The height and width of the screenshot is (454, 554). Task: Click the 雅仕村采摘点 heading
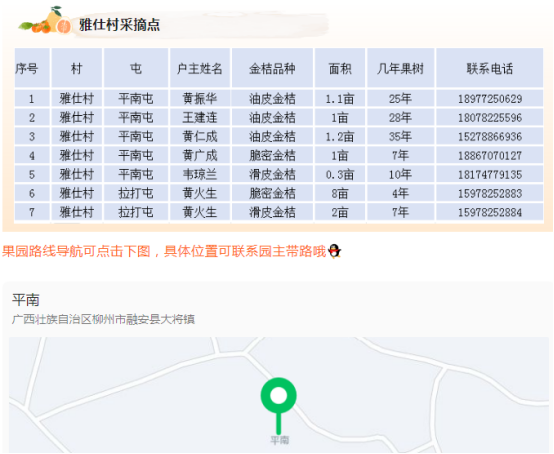(119, 25)
